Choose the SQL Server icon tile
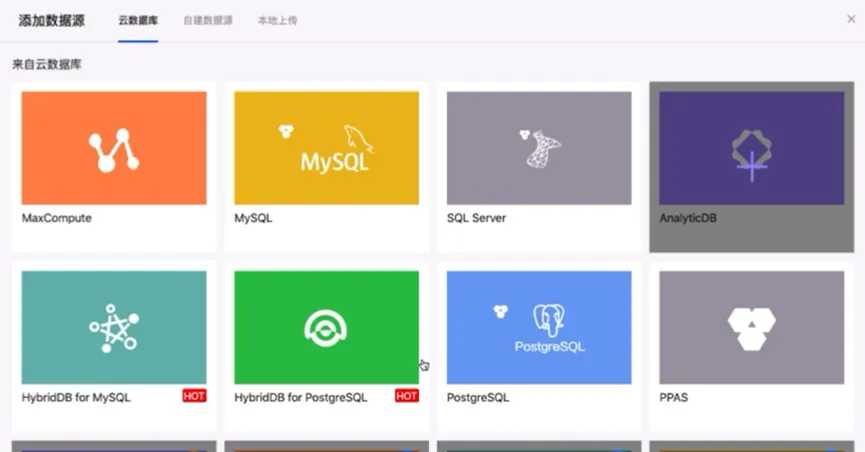Image resolution: width=865 pixels, height=452 pixels. pos(539,148)
